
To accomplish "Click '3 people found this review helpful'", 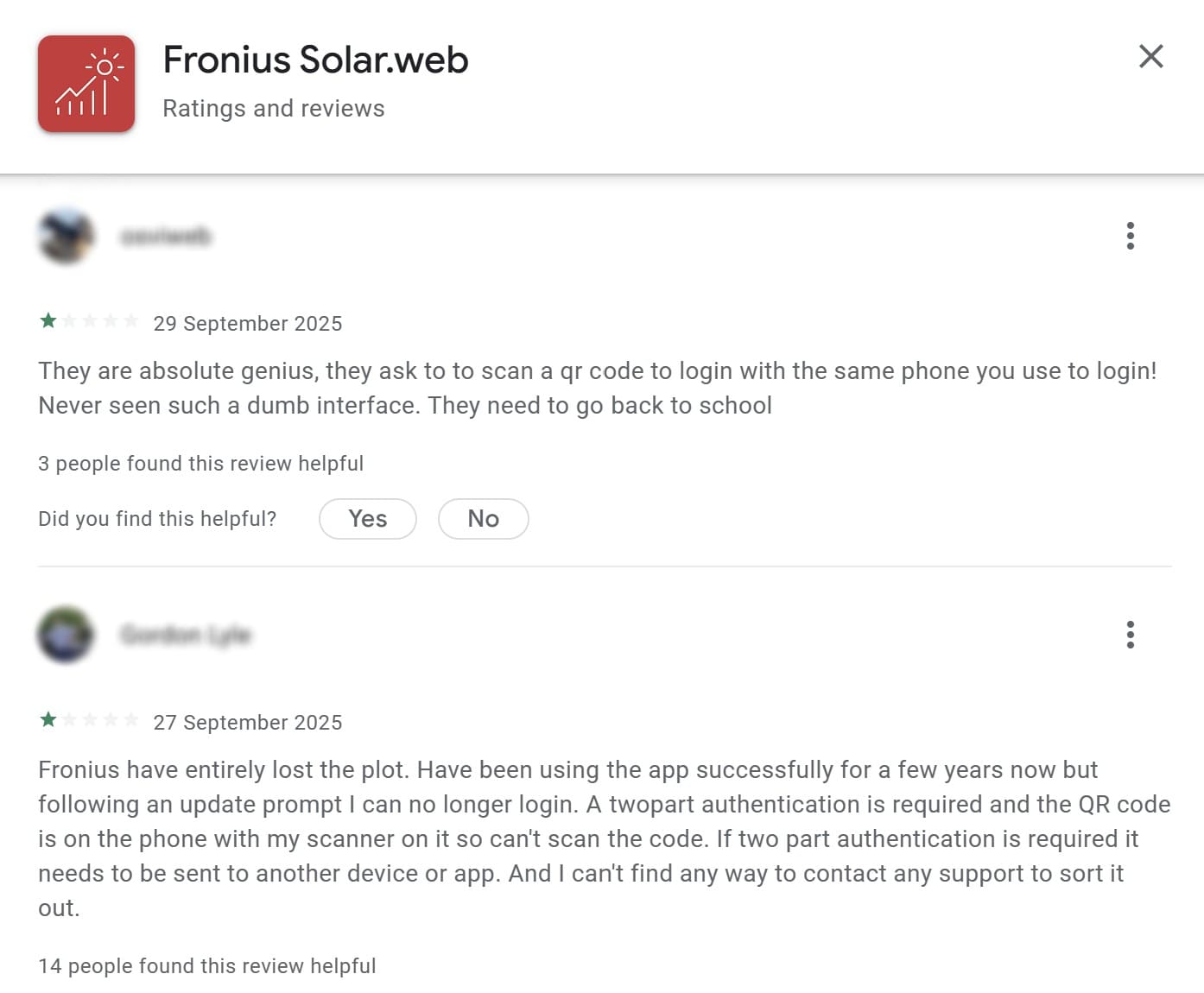I will pyautogui.click(x=200, y=464).
